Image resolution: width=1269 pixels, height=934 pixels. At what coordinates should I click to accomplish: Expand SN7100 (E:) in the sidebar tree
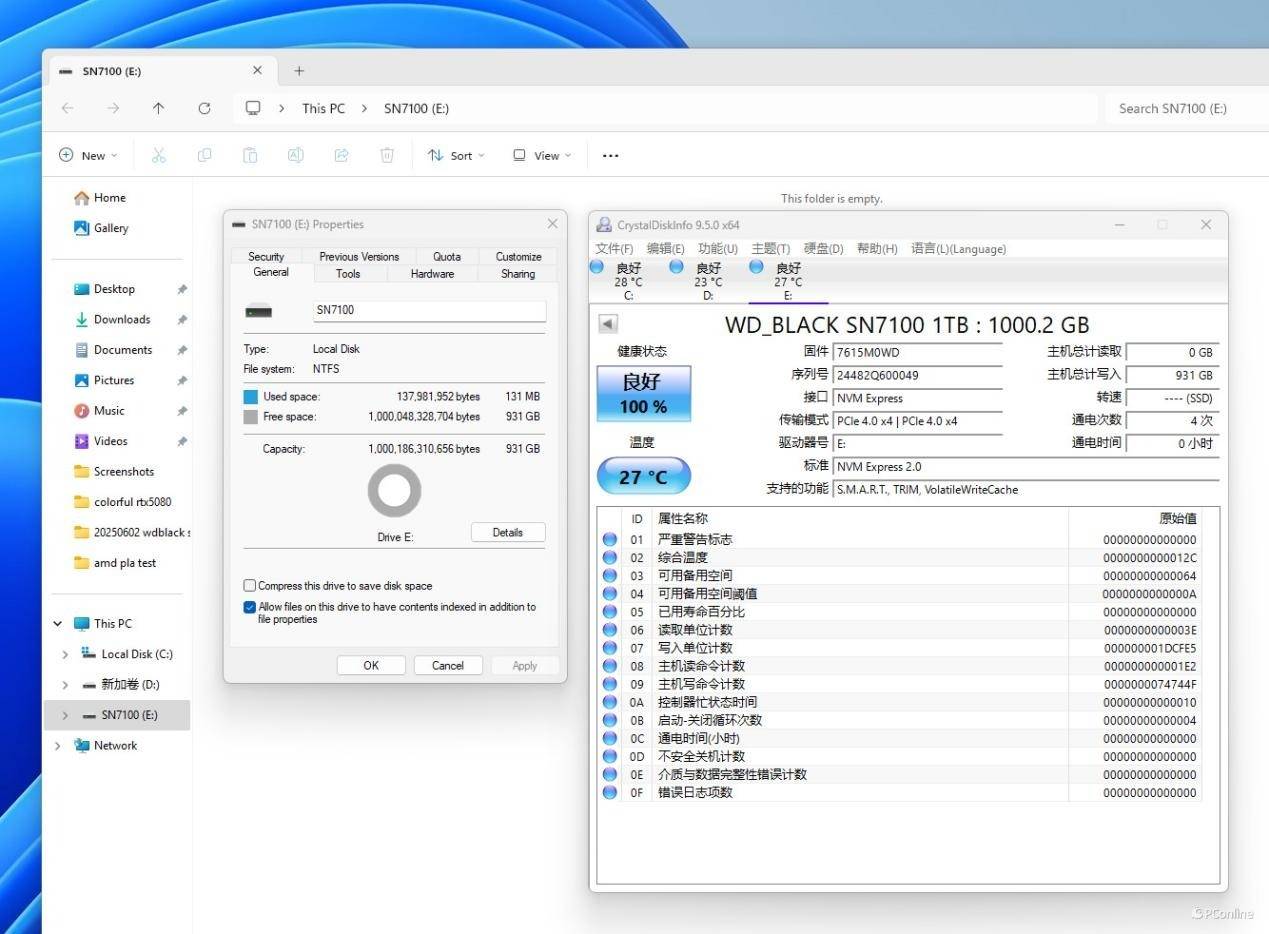(65, 715)
